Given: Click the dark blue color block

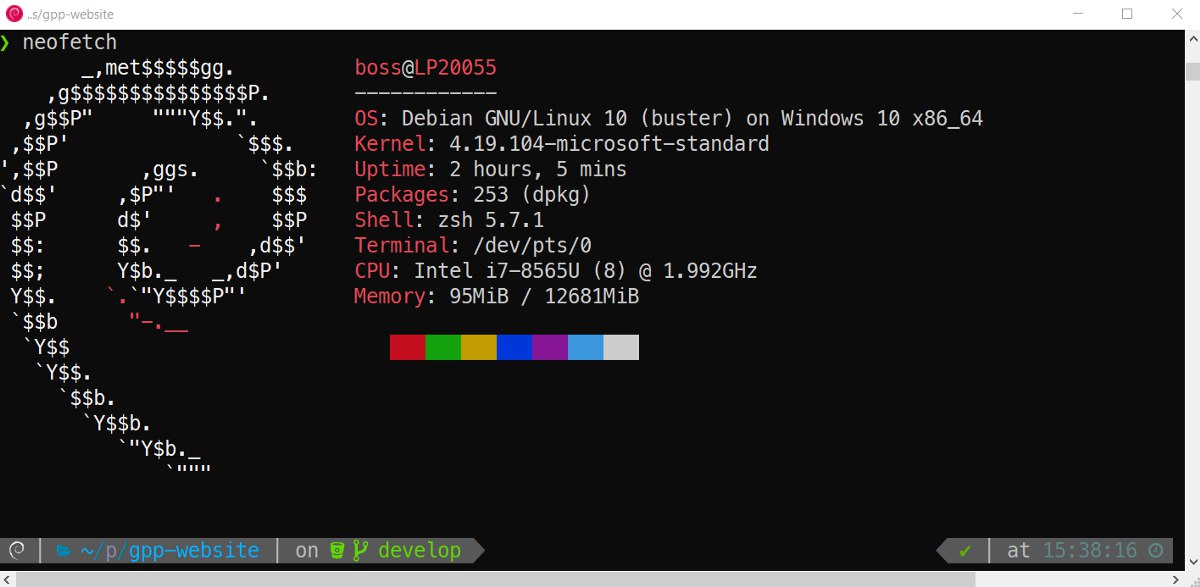Looking at the screenshot, I should 514,347.
